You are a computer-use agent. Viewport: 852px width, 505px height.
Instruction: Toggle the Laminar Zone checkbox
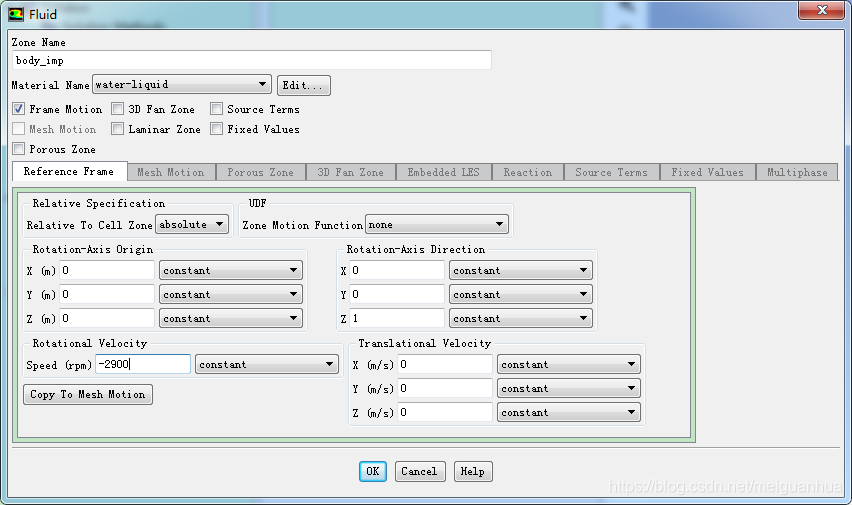point(117,129)
